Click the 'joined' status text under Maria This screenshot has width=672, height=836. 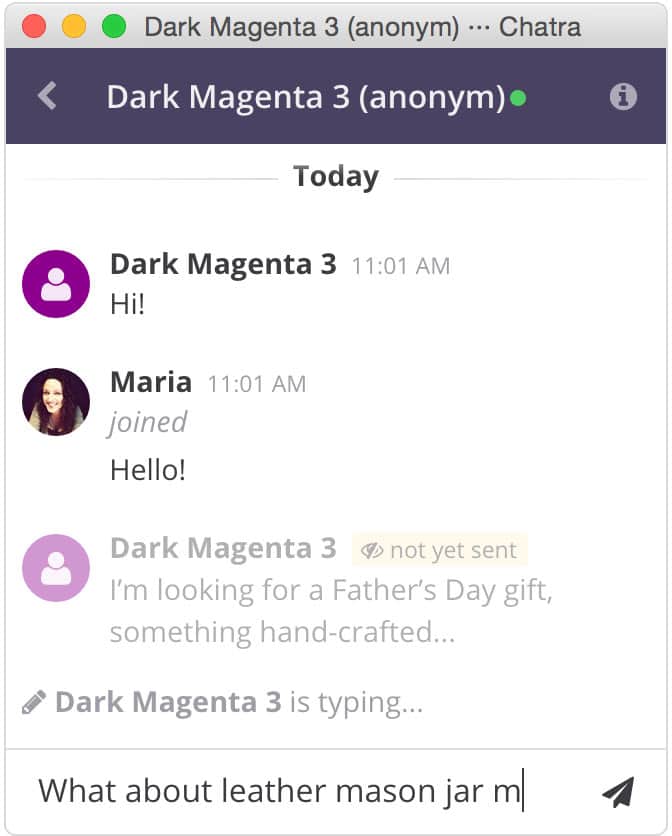coord(148,422)
